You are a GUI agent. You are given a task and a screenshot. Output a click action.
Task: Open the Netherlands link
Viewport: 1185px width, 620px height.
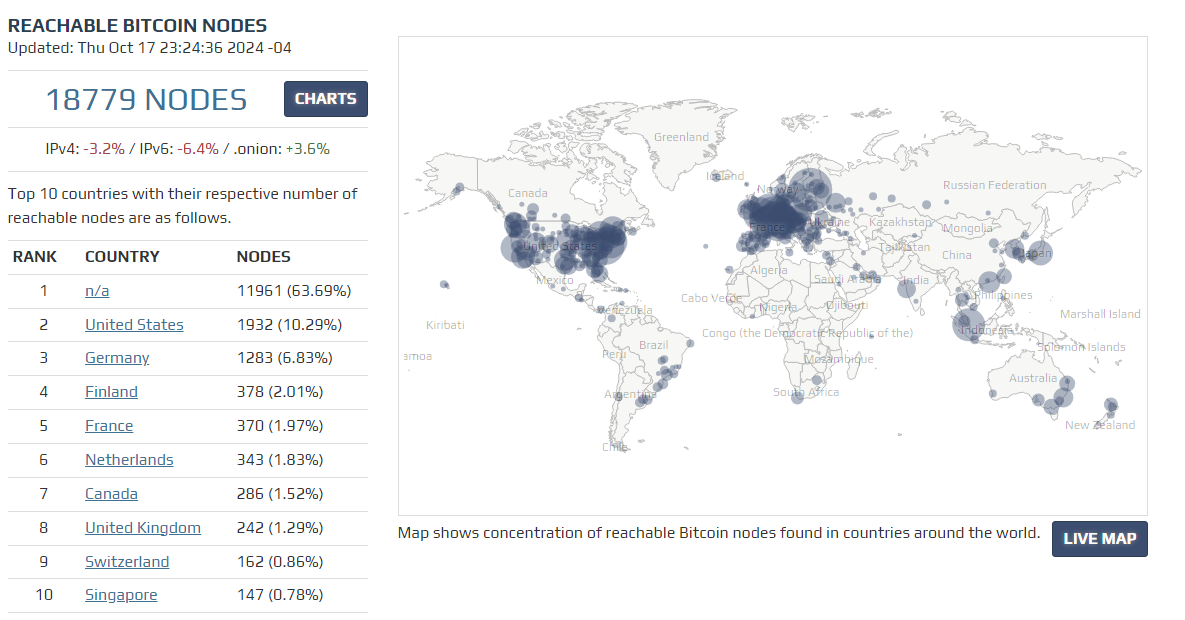click(129, 460)
